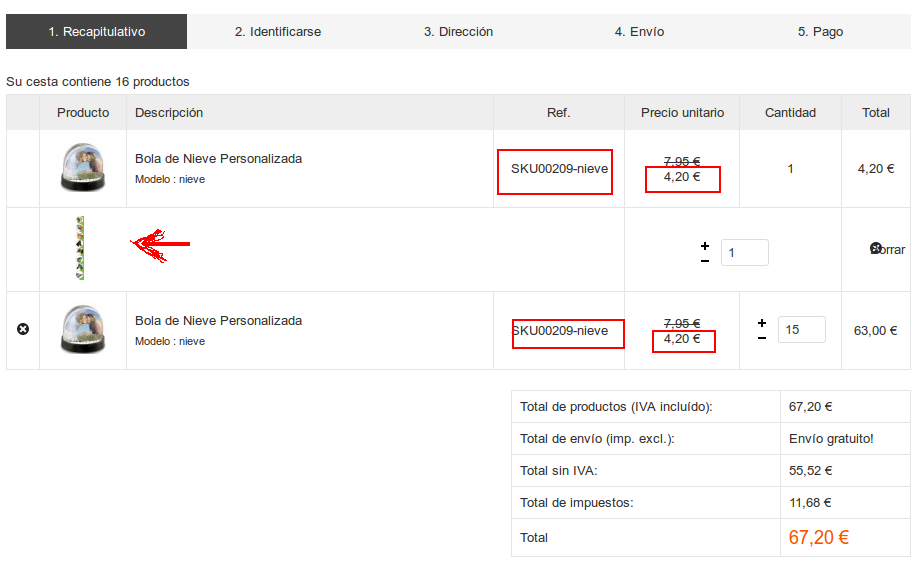
Task: Open the snow globe thumbnail in the 63,00 € row
Action: [82, 330]
